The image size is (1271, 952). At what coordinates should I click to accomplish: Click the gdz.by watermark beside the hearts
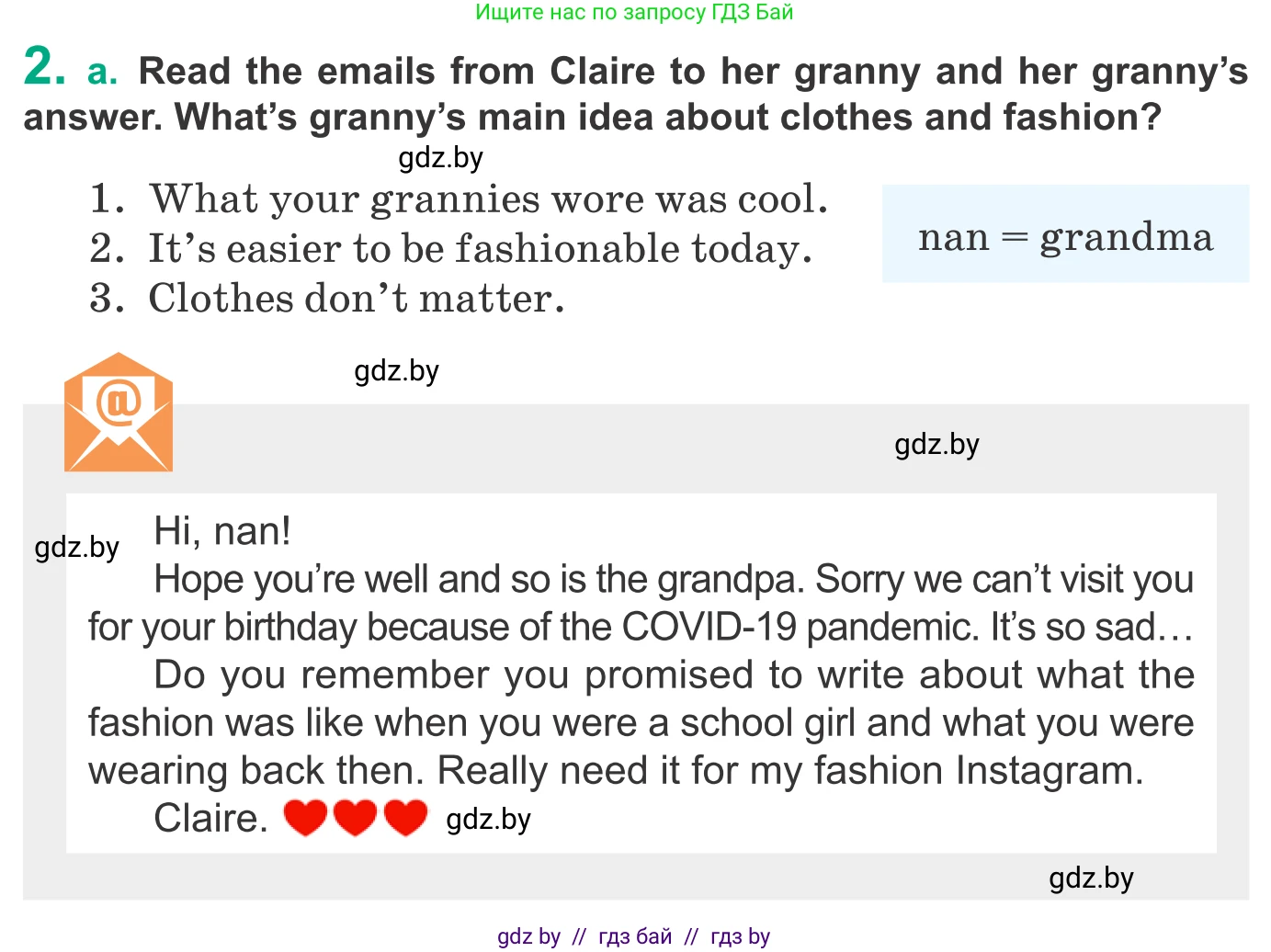(488, 820)
